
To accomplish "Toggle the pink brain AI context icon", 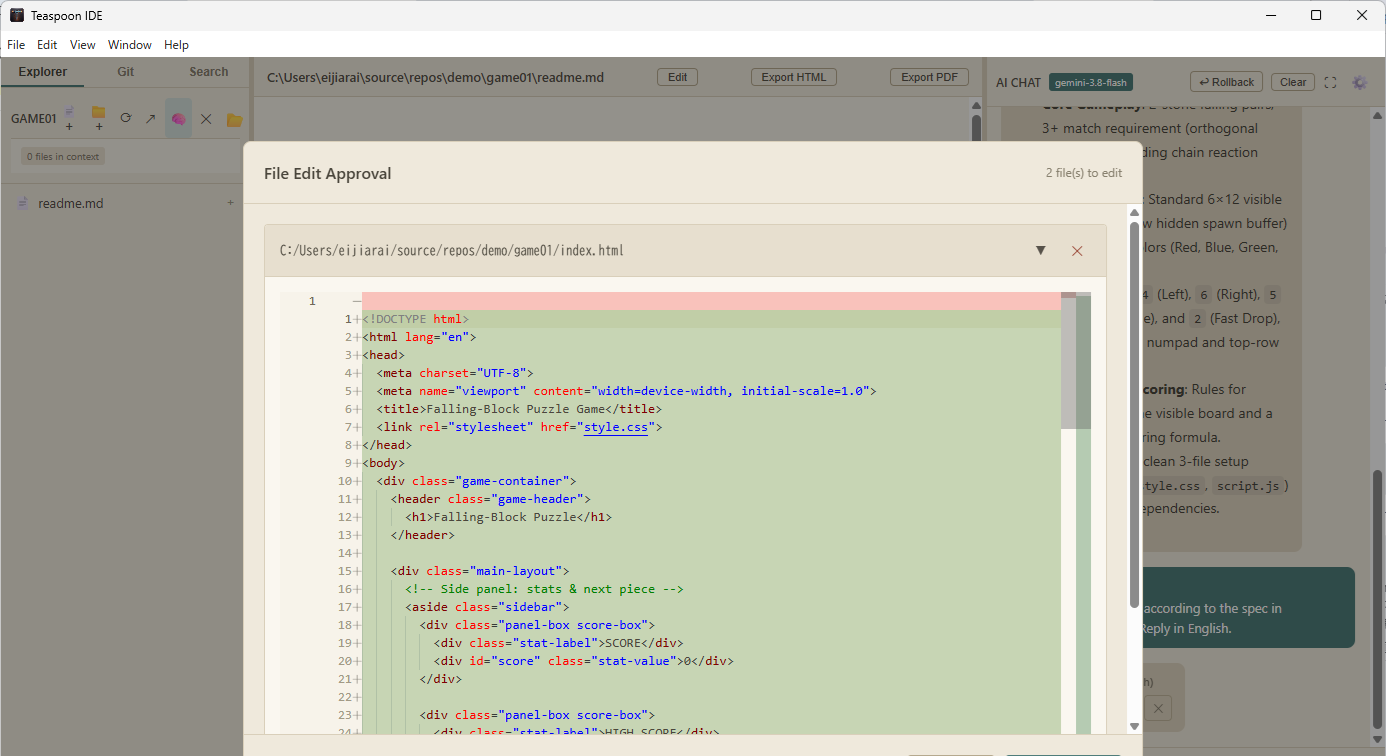I will (x=178, y=118).
